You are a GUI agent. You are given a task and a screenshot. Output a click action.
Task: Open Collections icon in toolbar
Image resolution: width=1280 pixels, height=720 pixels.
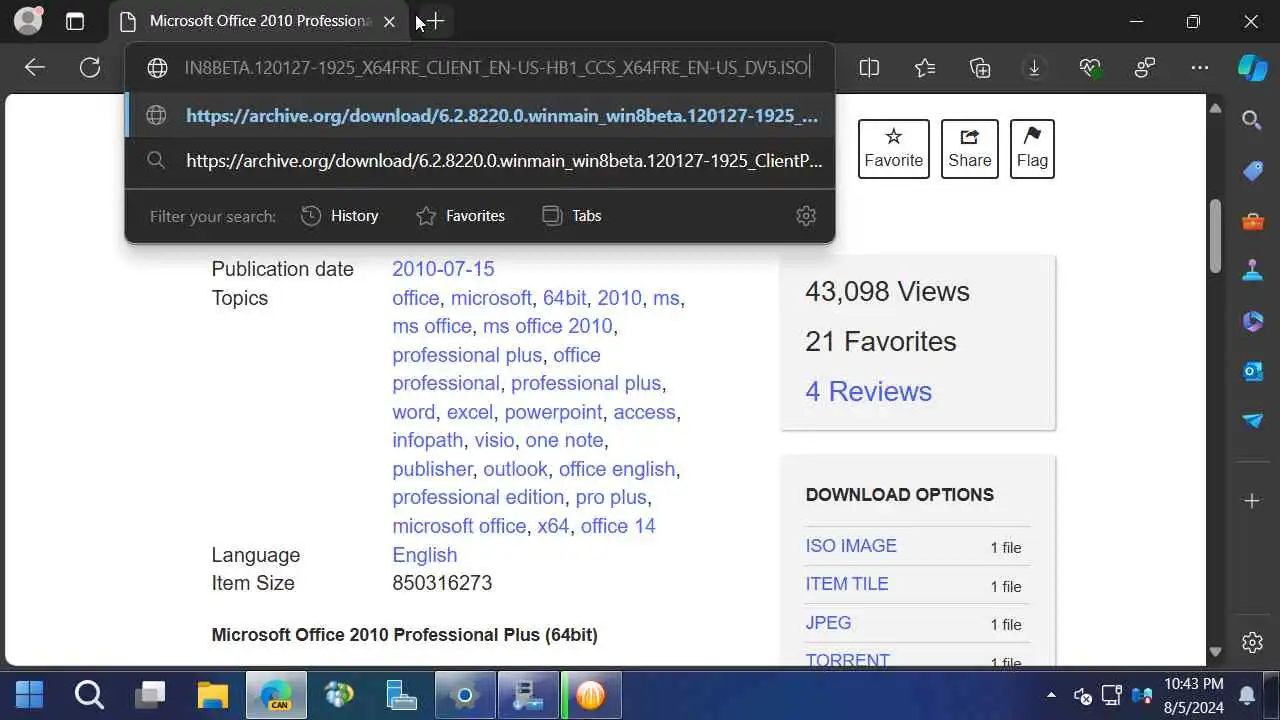pos(980,68)
